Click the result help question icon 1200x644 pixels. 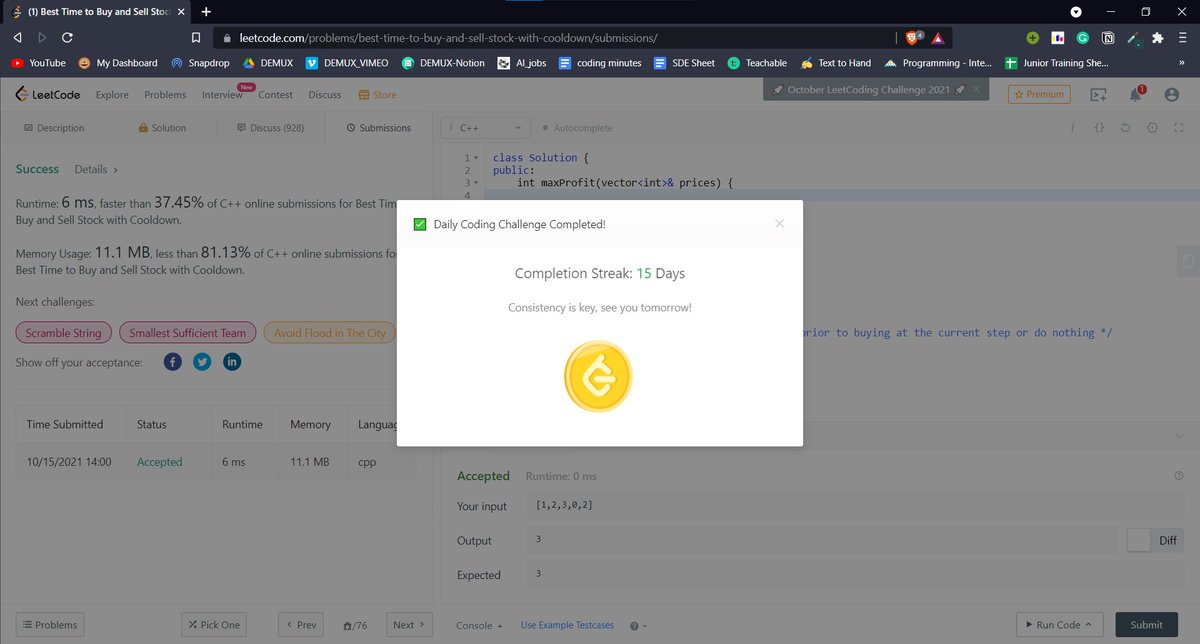(x=1179, y=476)
